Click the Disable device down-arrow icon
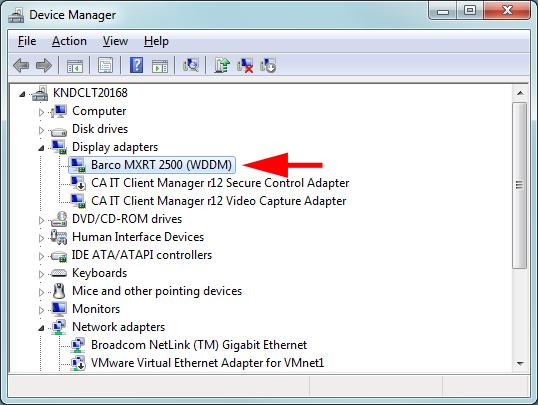The width and height of the screenshot is (538, 405). [268, 65]
